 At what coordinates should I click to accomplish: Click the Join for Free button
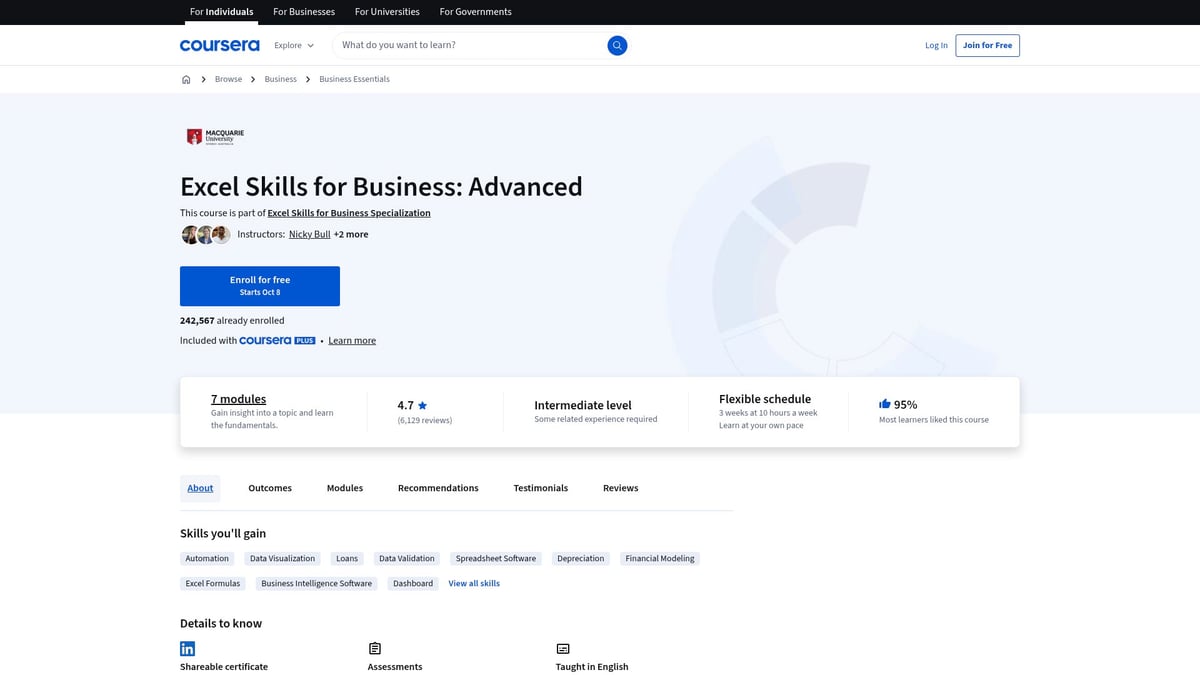(987, 45)
